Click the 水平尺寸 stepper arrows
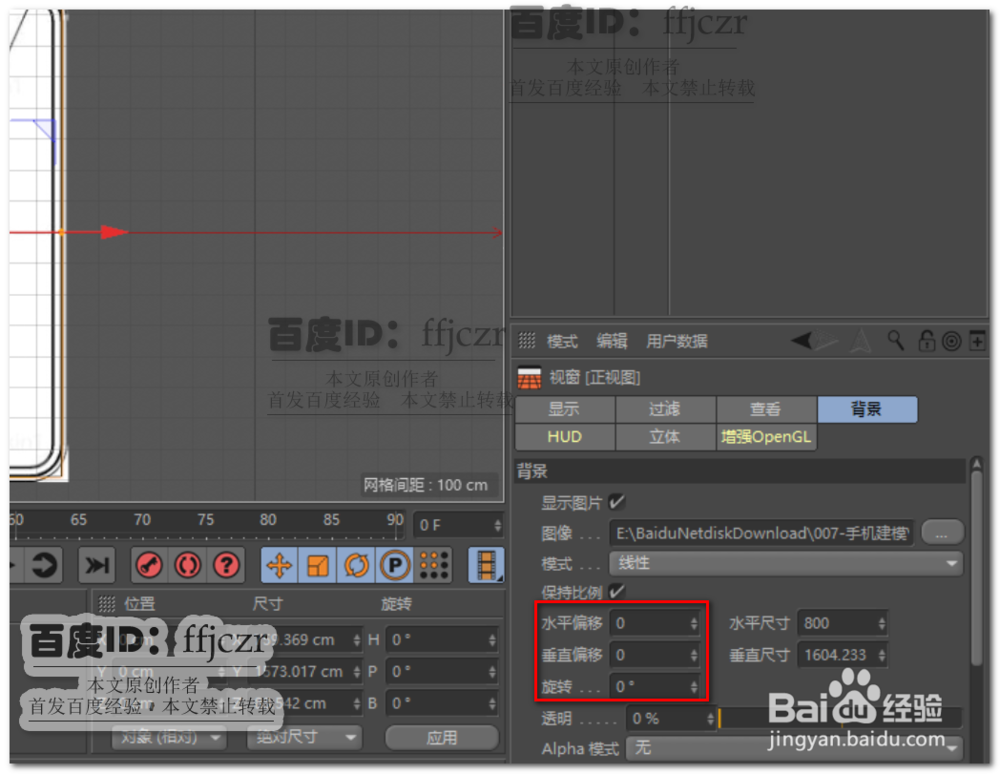 coord(882,623)
